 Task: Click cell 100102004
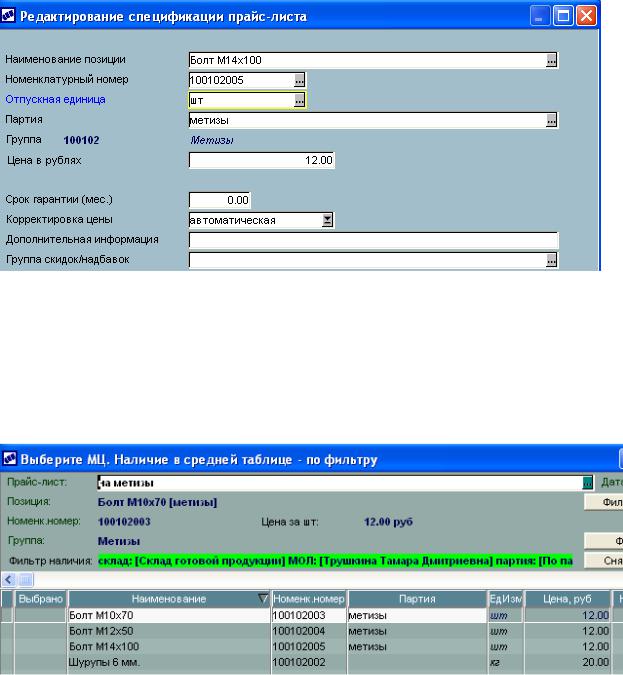point(309,631)
